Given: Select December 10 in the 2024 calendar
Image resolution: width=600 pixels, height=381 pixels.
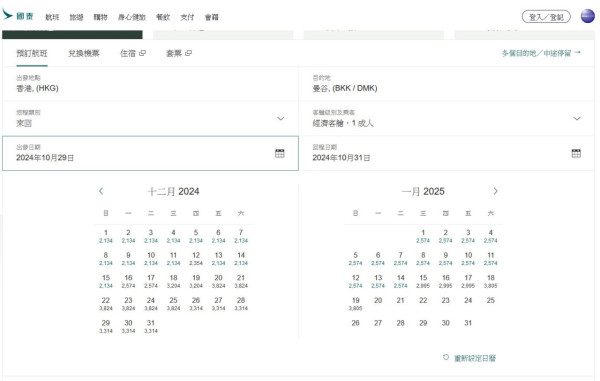Looking at the screenshot, I should click(x=151, y=259).
